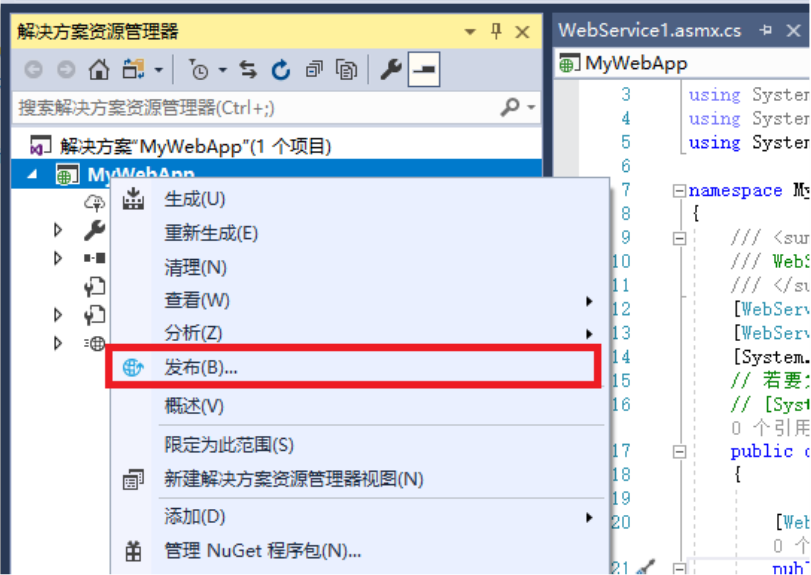Choose 管理 NuGet 程序包(N)...
This screenshot has height=575, width=811.
click(x=361, y=551)
